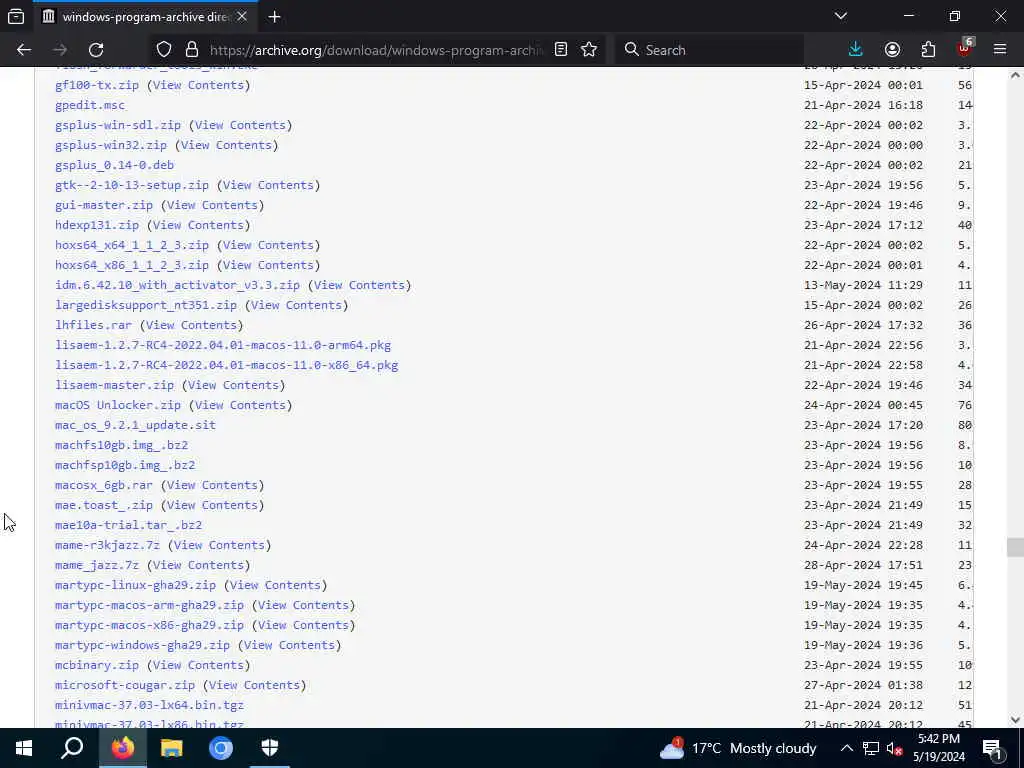
Task: Click the archive.org URL address bar
Action: tap(376, 50)
